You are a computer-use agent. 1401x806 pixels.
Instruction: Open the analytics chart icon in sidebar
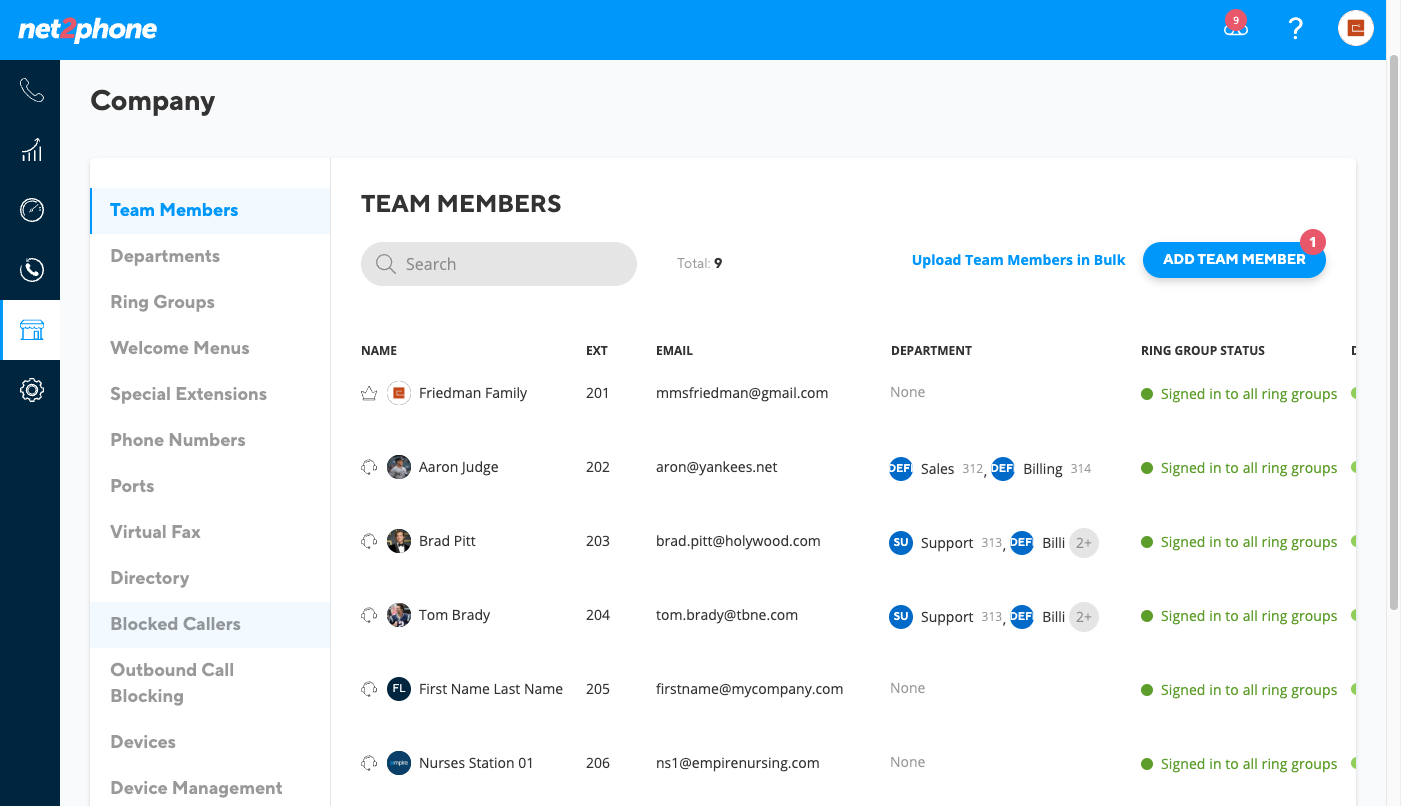point(31,150)
